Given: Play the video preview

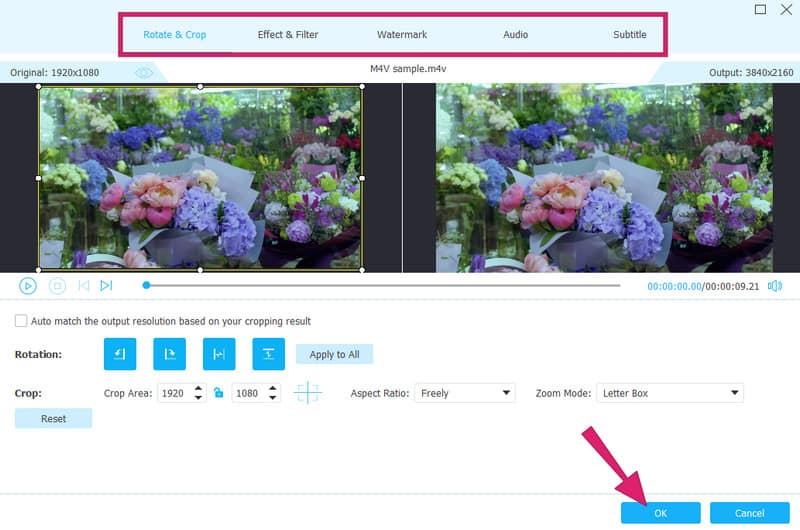Looking at the screenshot, I should (28, 286).
